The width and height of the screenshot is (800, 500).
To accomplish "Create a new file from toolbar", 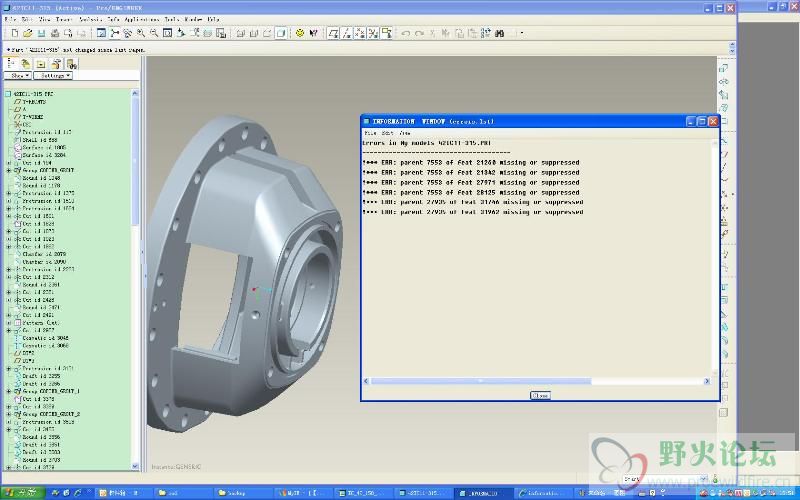I will [15, 33].
